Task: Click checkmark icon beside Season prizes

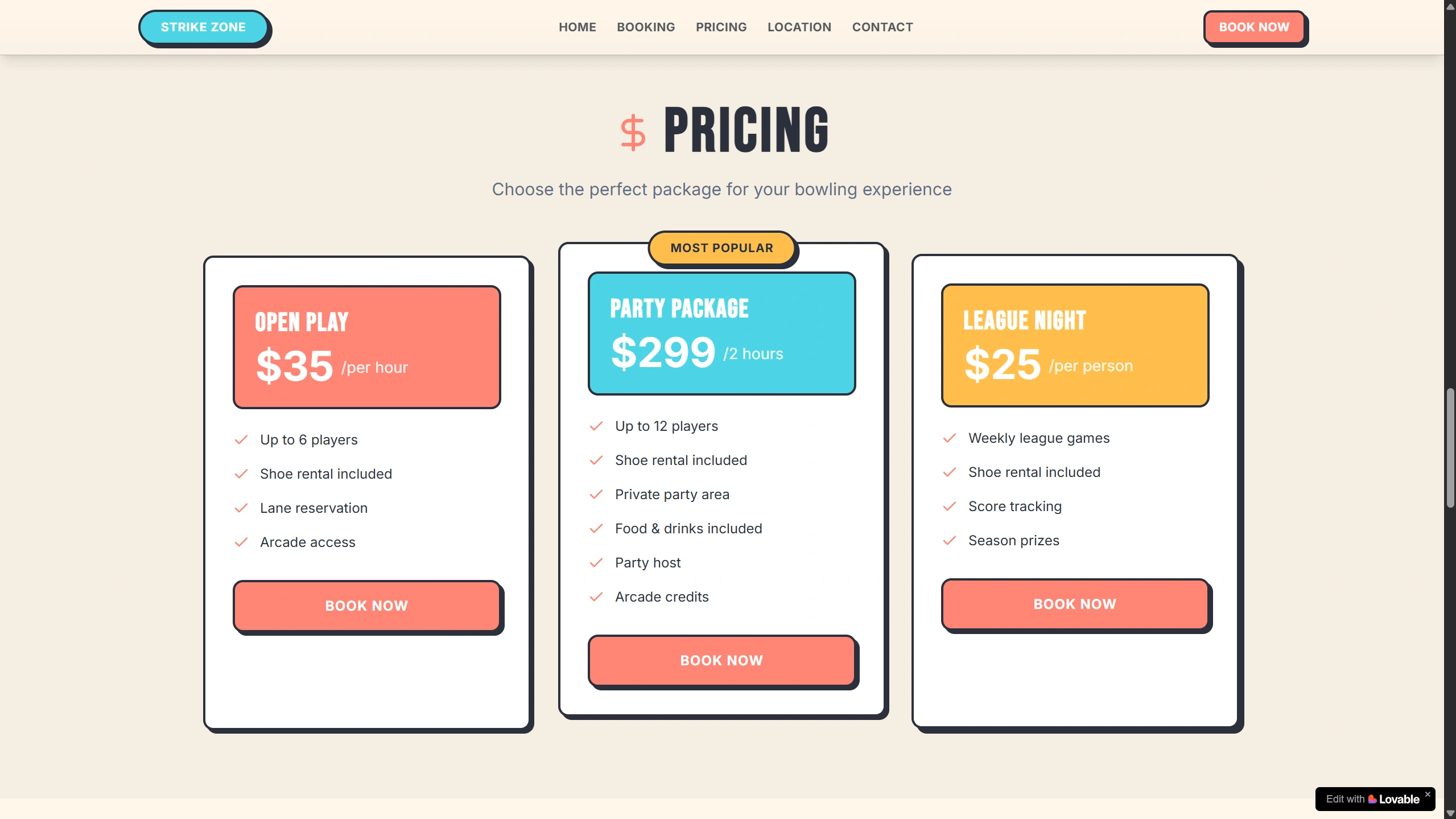Action: tap(949, 541)
